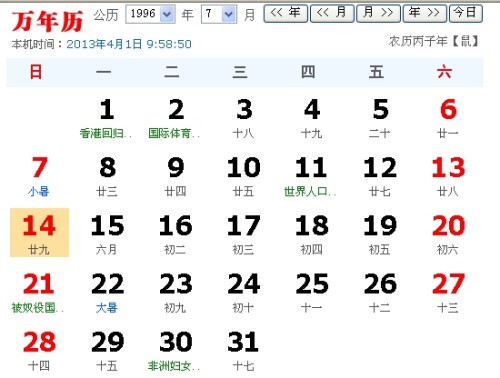Viewport: 500px width, 378px height.
Task: Select July 1 with 香港回归 holiday
Action: pos(107,118)
